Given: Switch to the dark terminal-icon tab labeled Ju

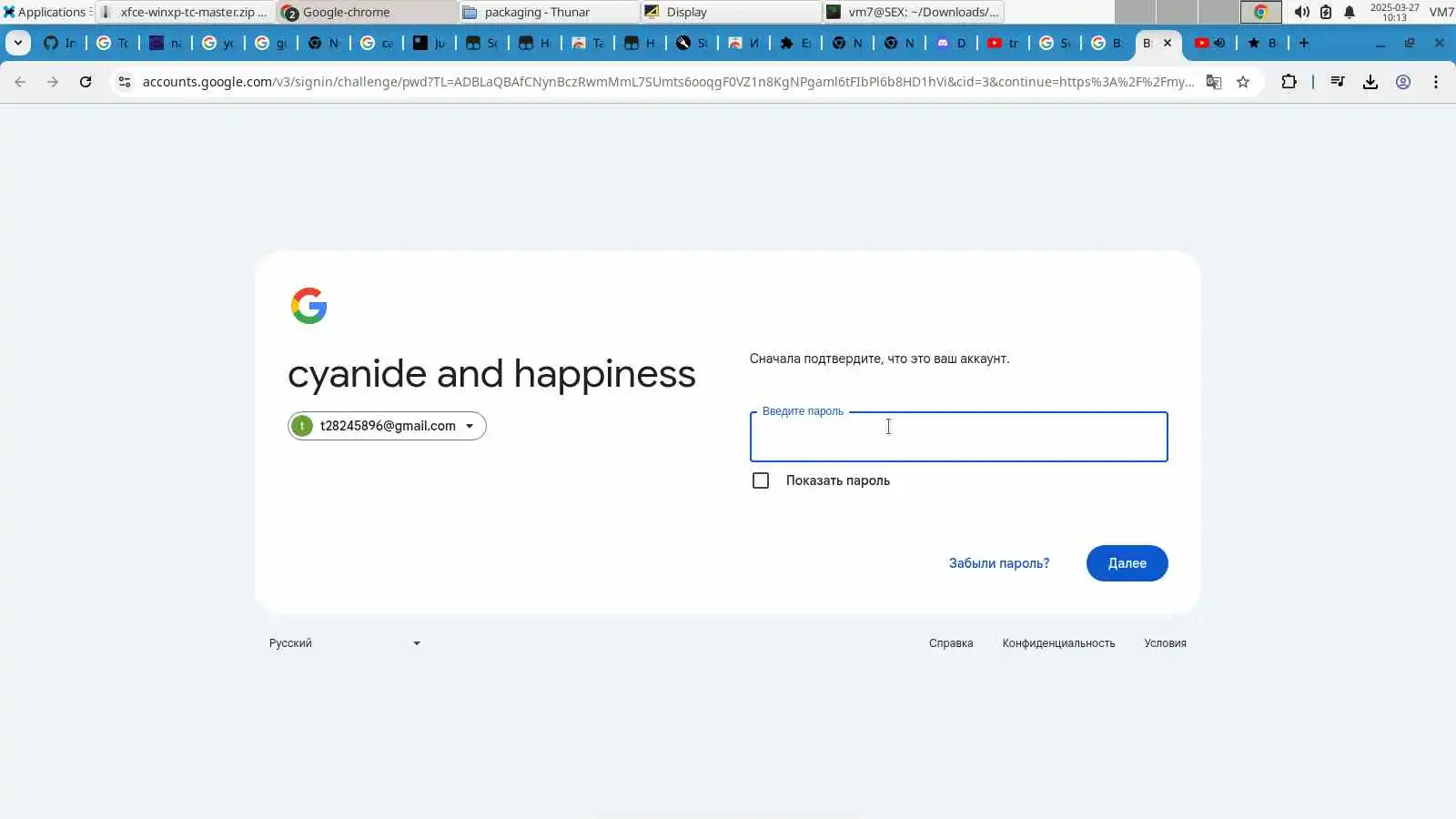Looking at the screenshot, I should click(430, 43).
